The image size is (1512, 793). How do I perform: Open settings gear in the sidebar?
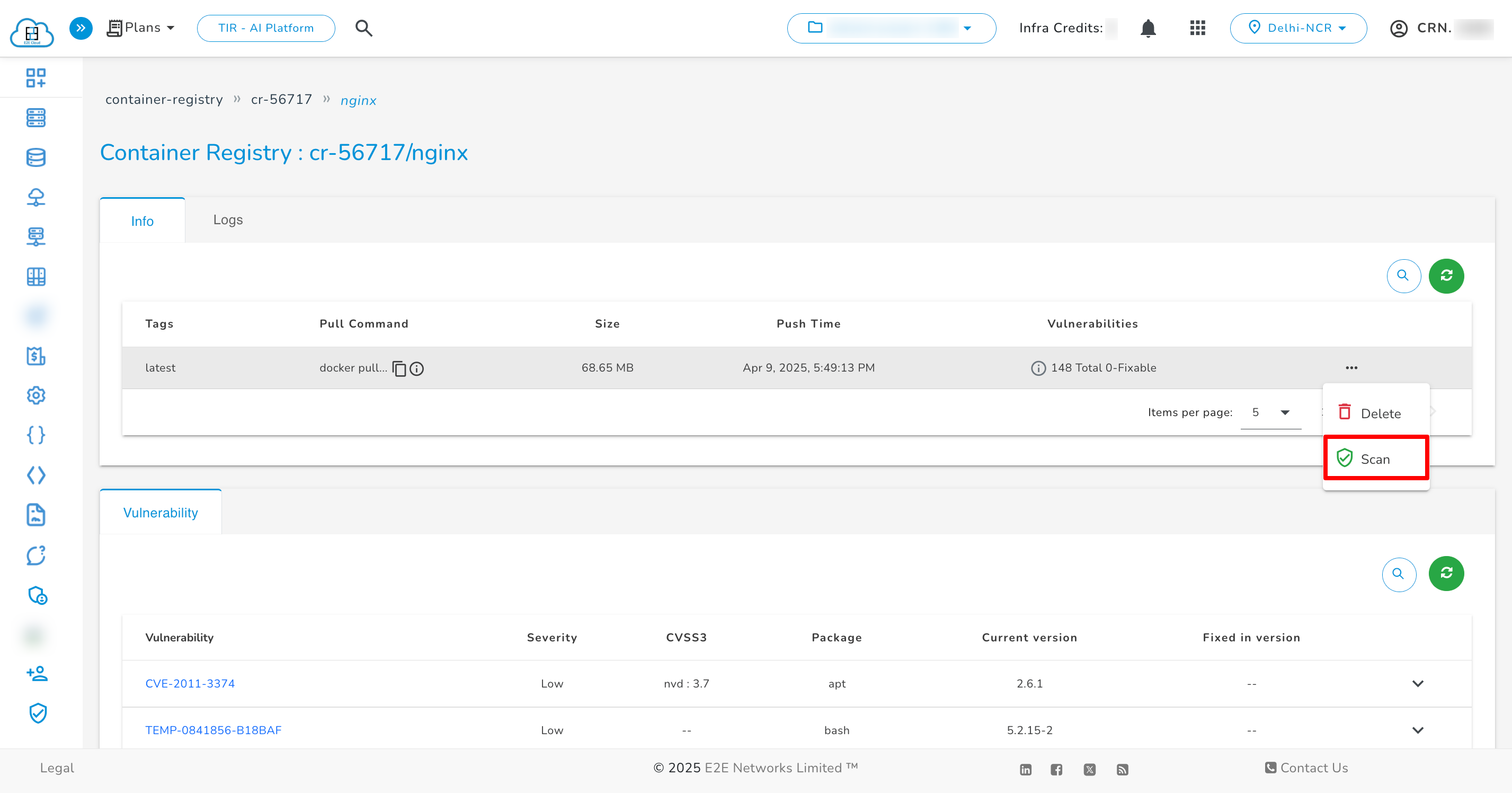(36, 395)
